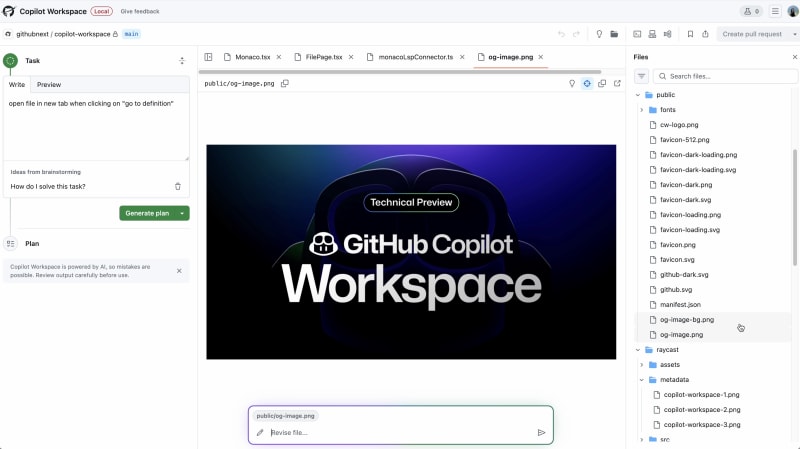Click the Search files input field
Viewport: 800px width, 449px height.
725,76
